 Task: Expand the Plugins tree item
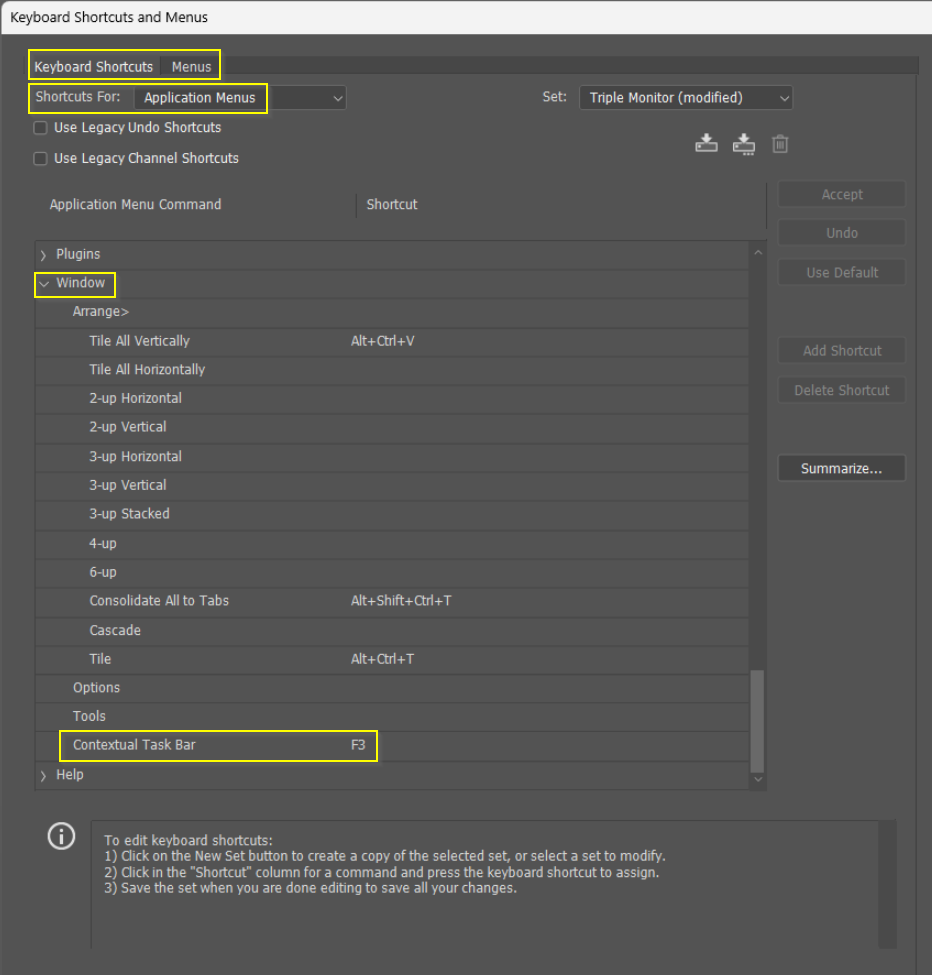click(43, 254)
